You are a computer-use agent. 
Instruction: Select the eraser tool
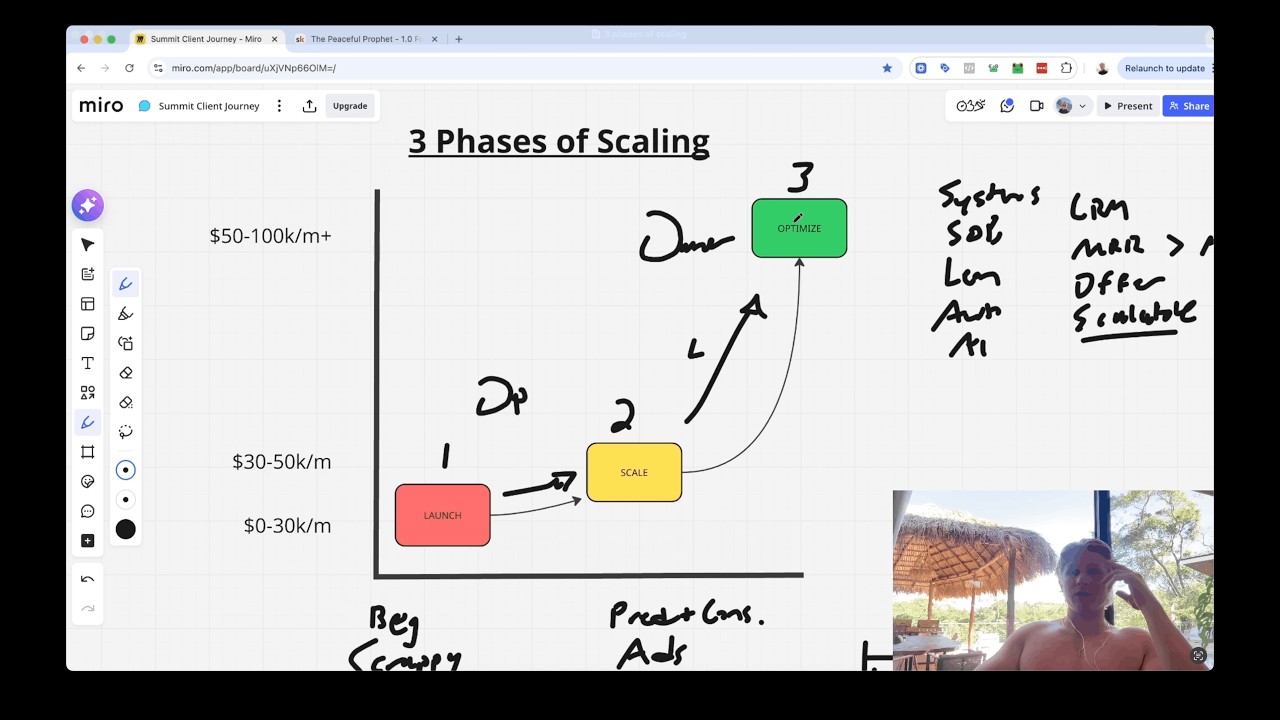click(126, 373)
